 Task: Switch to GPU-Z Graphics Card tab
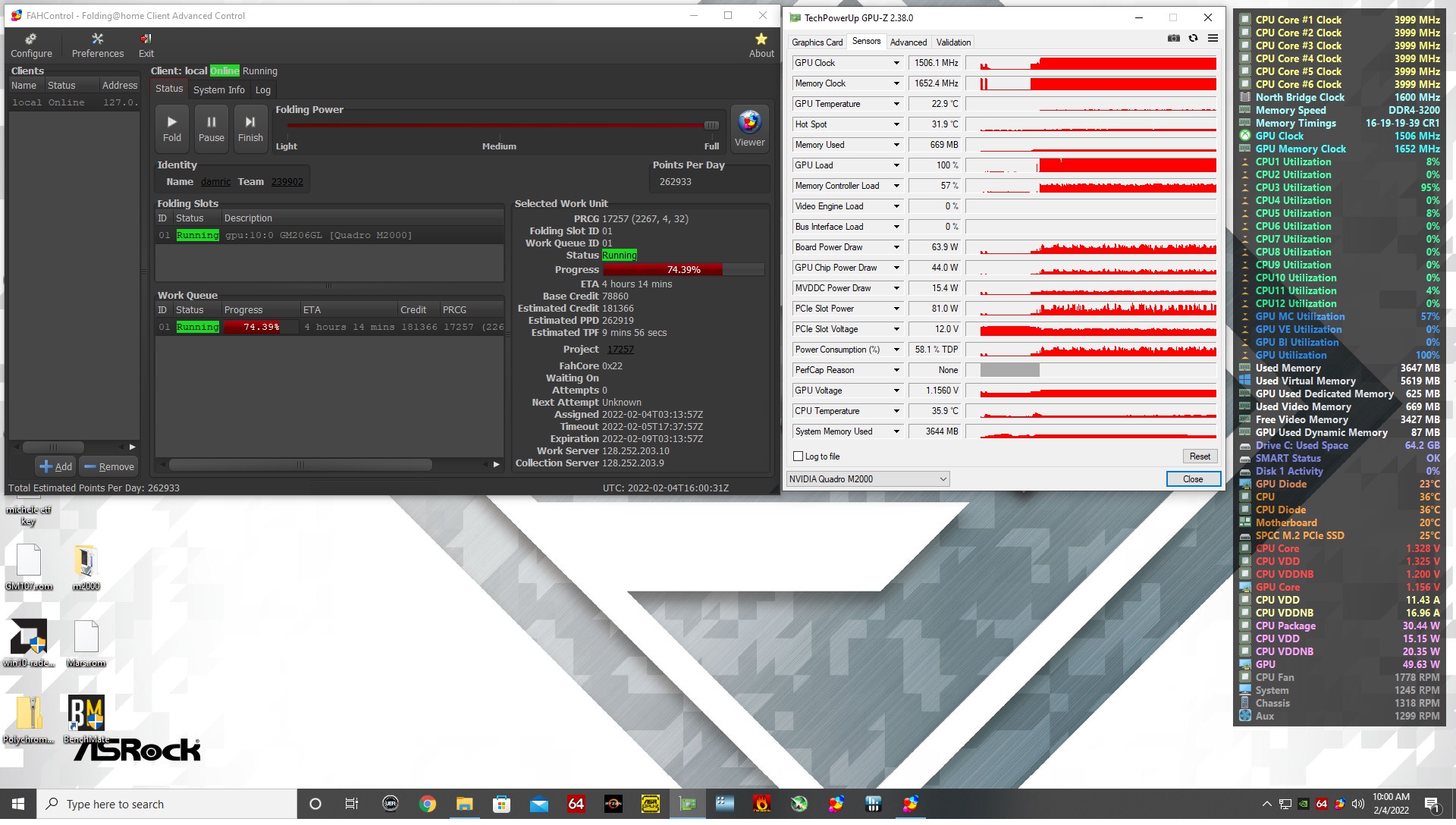coord(817,42)
